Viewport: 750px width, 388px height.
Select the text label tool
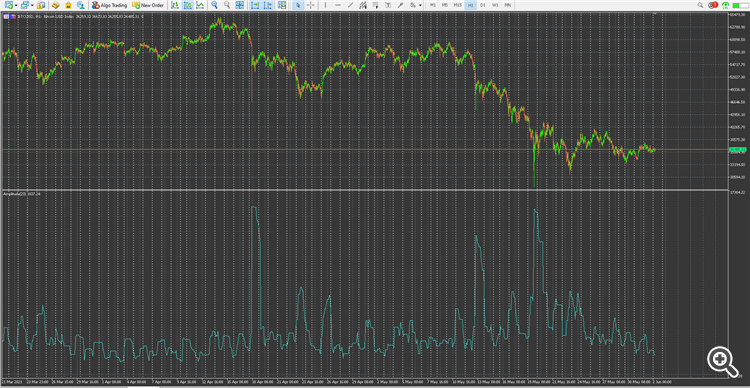(x=388, y=5)
